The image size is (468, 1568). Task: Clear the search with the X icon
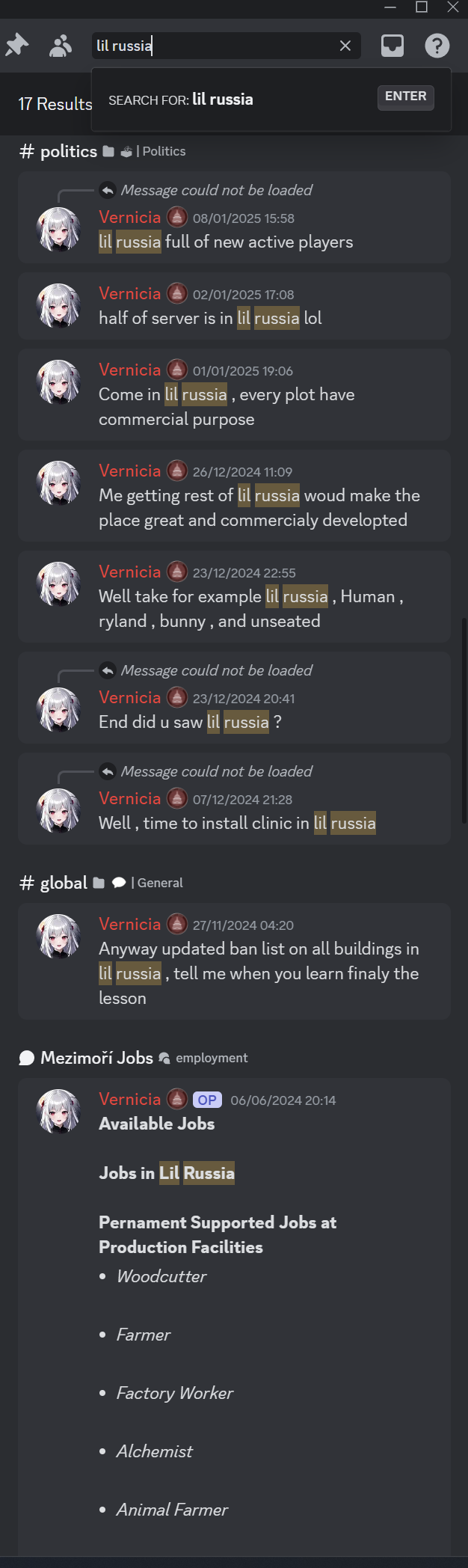coord(345,46)
